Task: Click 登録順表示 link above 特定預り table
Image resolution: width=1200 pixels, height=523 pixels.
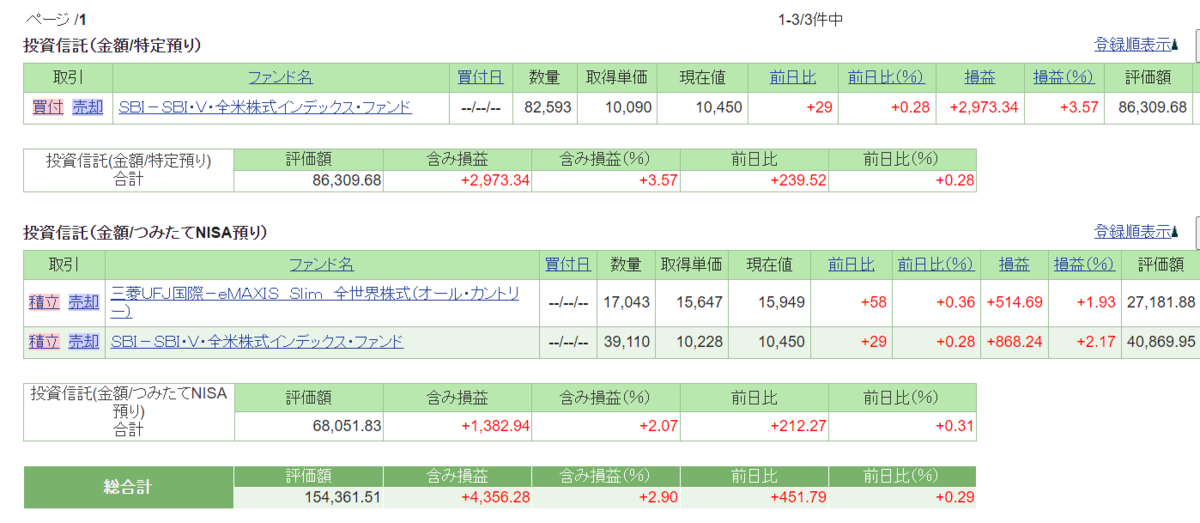Action: click(1133, 44)
